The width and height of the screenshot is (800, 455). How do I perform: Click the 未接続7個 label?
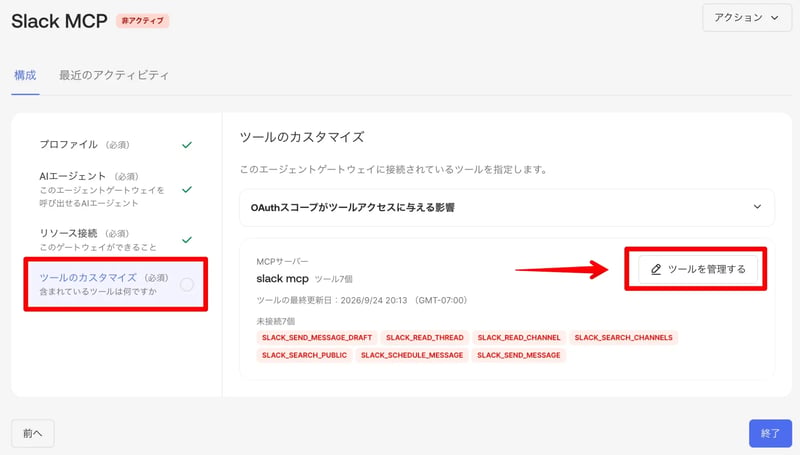(276, 321)
